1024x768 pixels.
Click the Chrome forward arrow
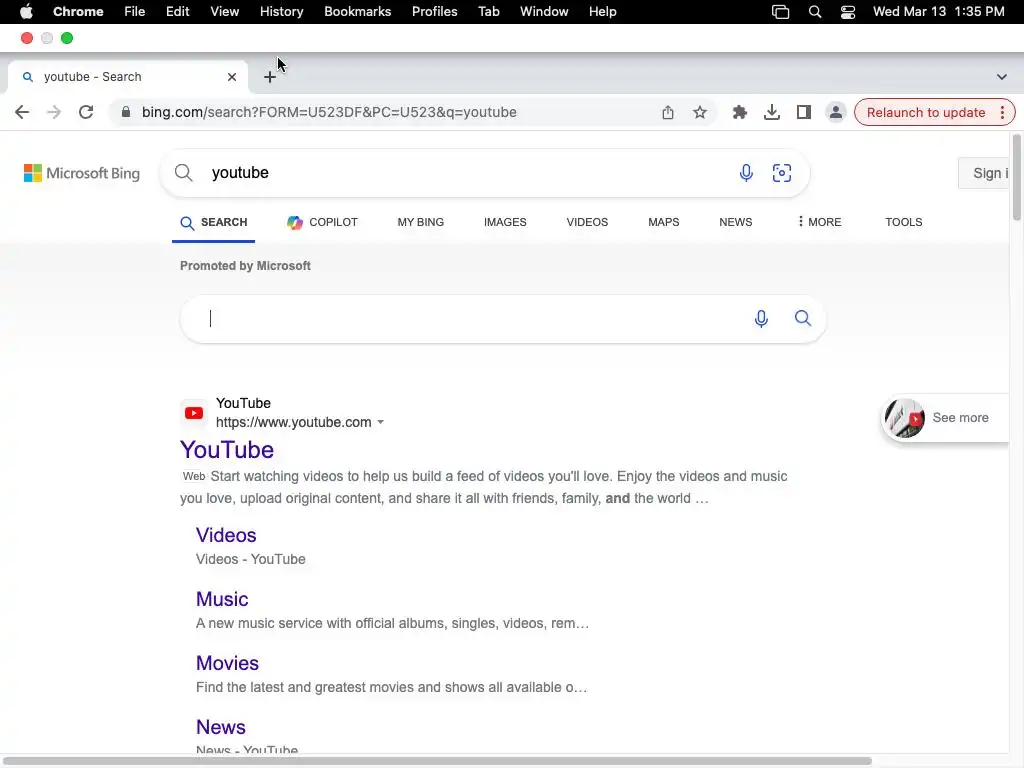[54, 112]
